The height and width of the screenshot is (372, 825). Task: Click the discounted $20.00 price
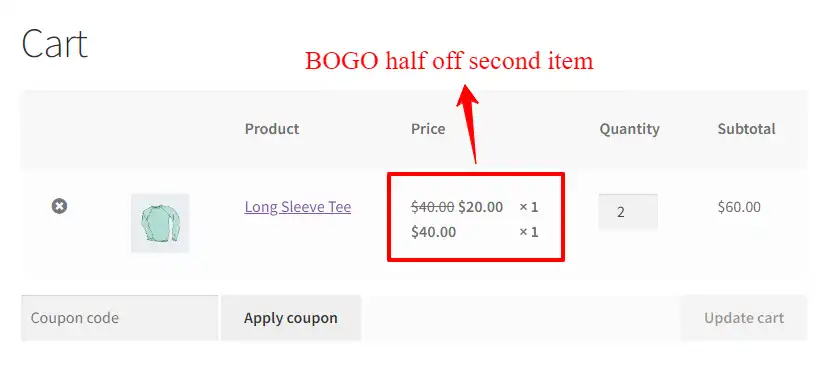[x=480, y=207]
